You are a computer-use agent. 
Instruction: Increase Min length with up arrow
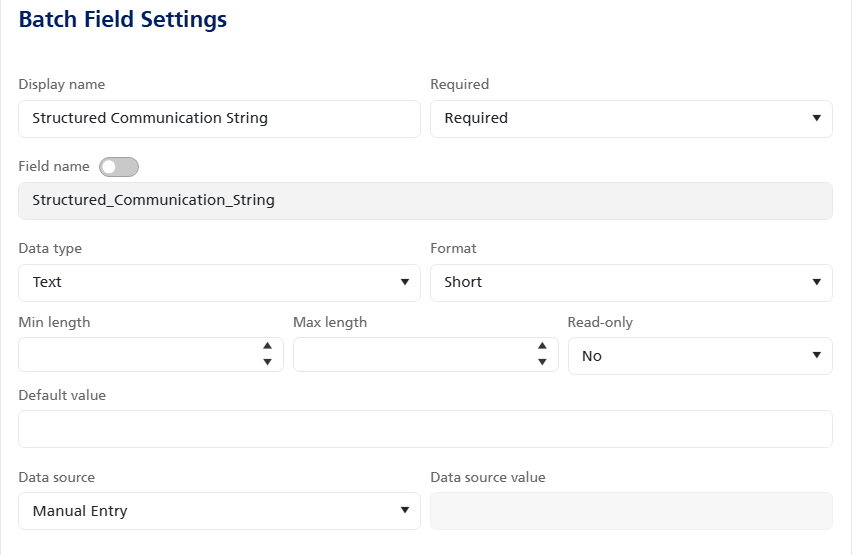coord(267,346)
